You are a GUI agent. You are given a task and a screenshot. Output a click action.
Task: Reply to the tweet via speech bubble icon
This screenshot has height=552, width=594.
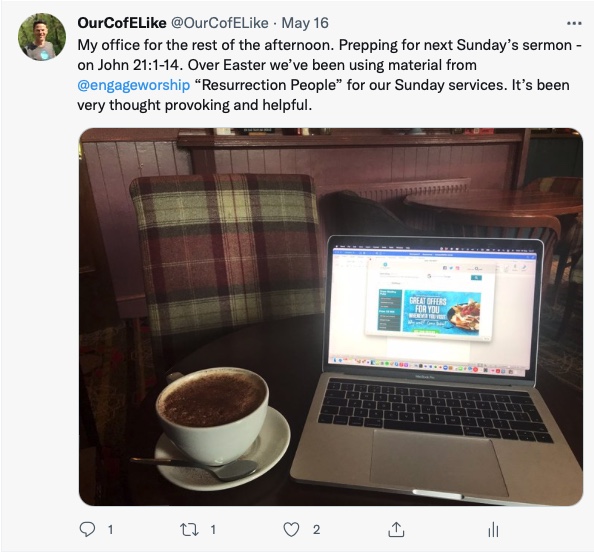pyautogui.click(x=87, y=529)
